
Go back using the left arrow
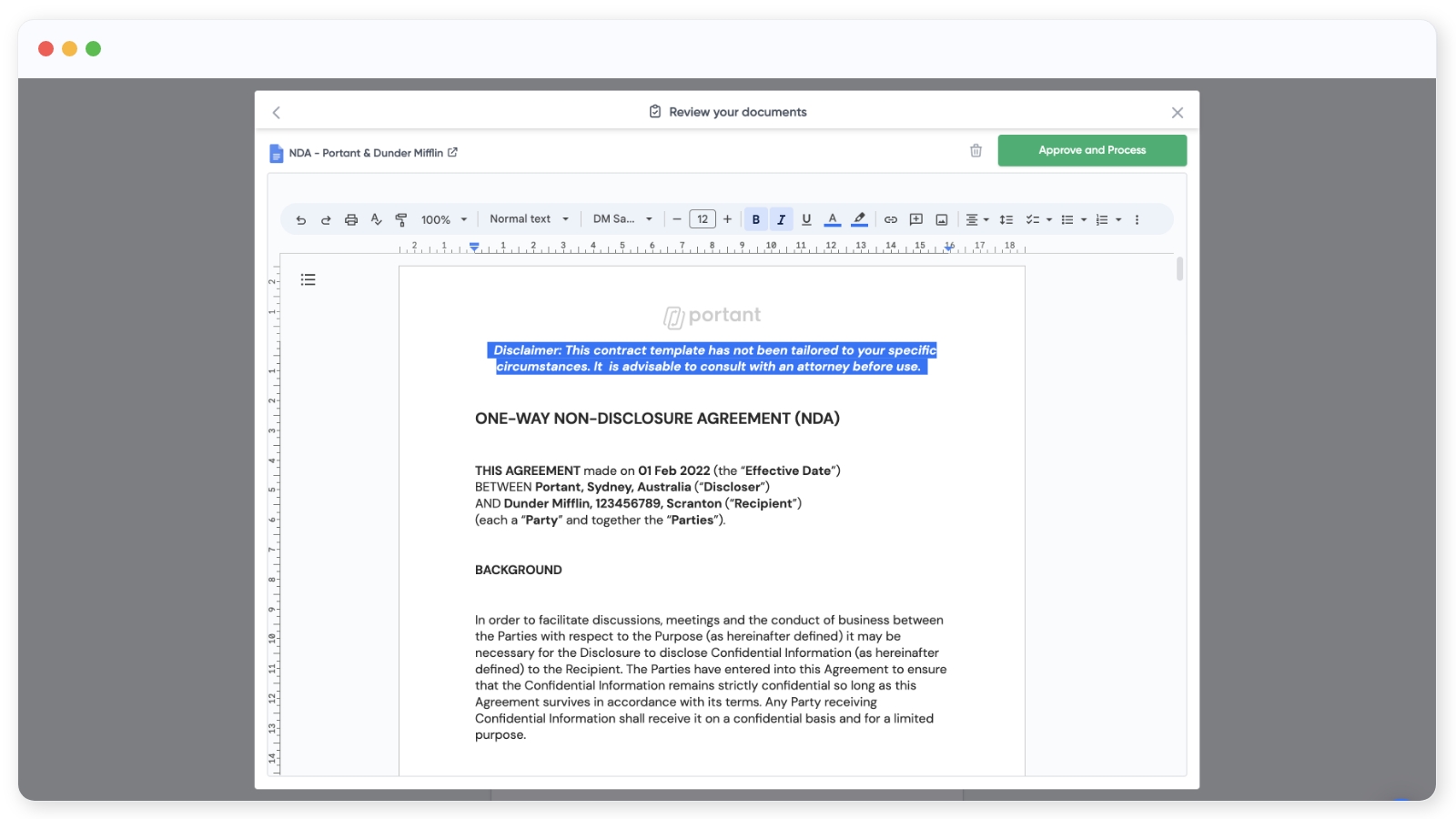(277, 113)
